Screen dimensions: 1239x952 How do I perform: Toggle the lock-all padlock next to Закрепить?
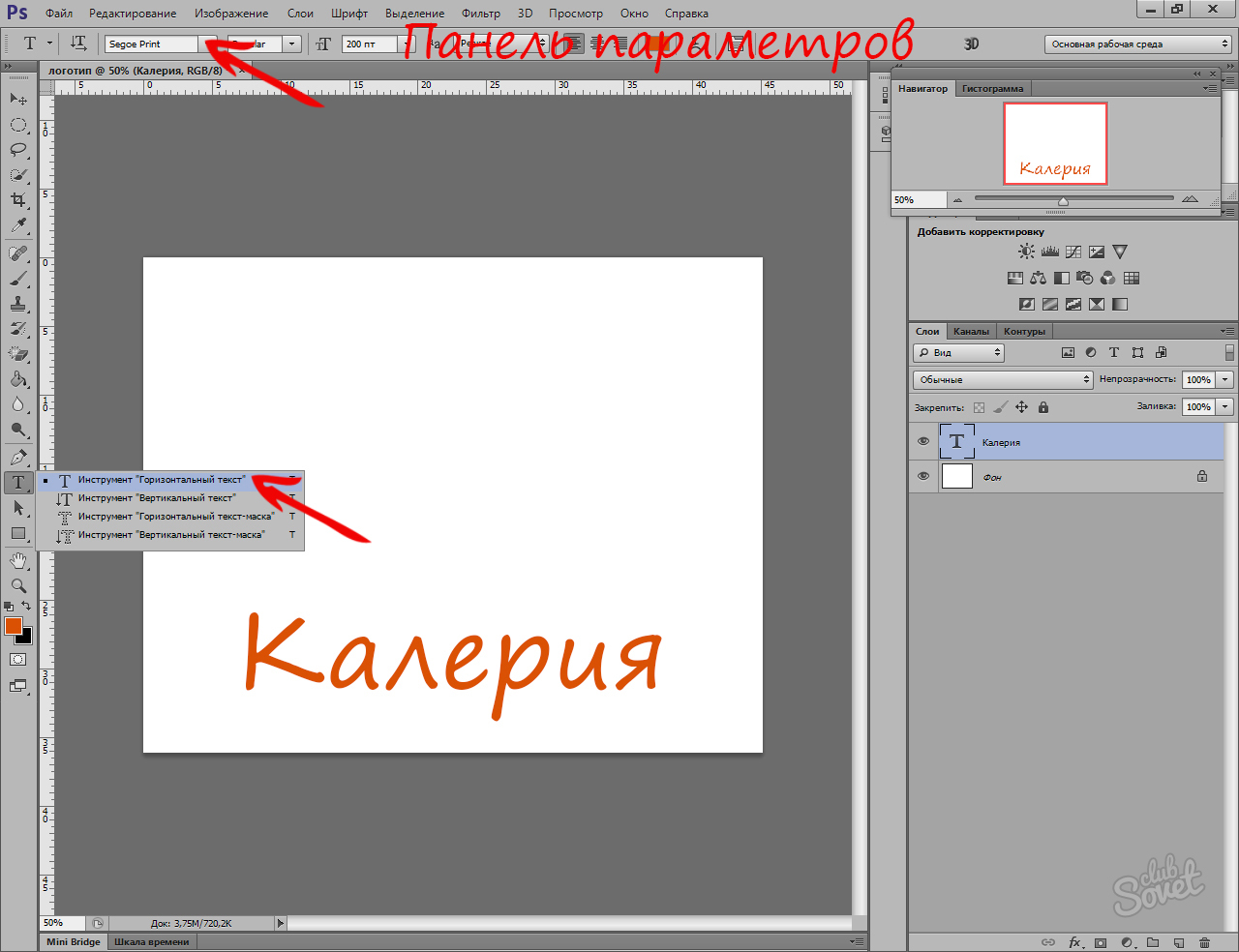[x=1043, y=407]
